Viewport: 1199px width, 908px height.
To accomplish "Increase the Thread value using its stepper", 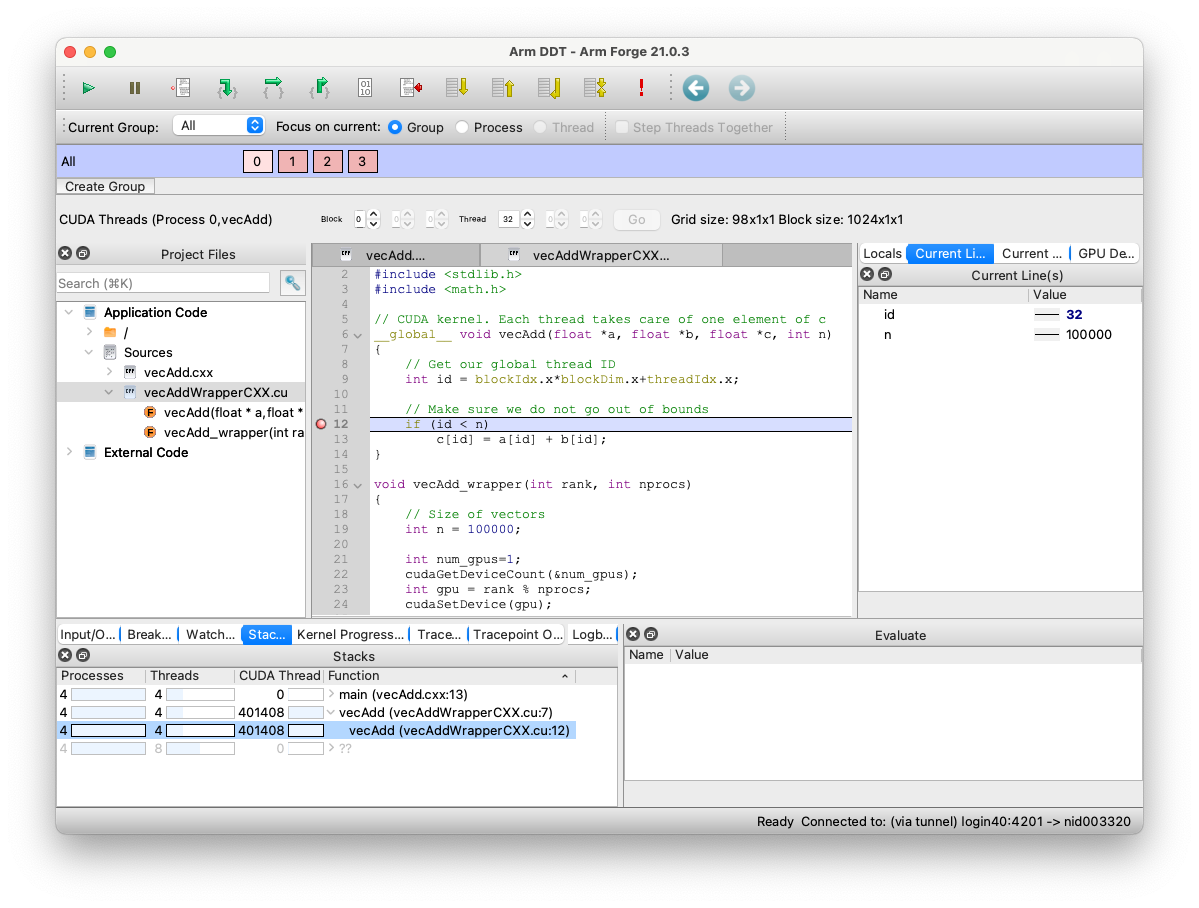I will coord(527,213).
